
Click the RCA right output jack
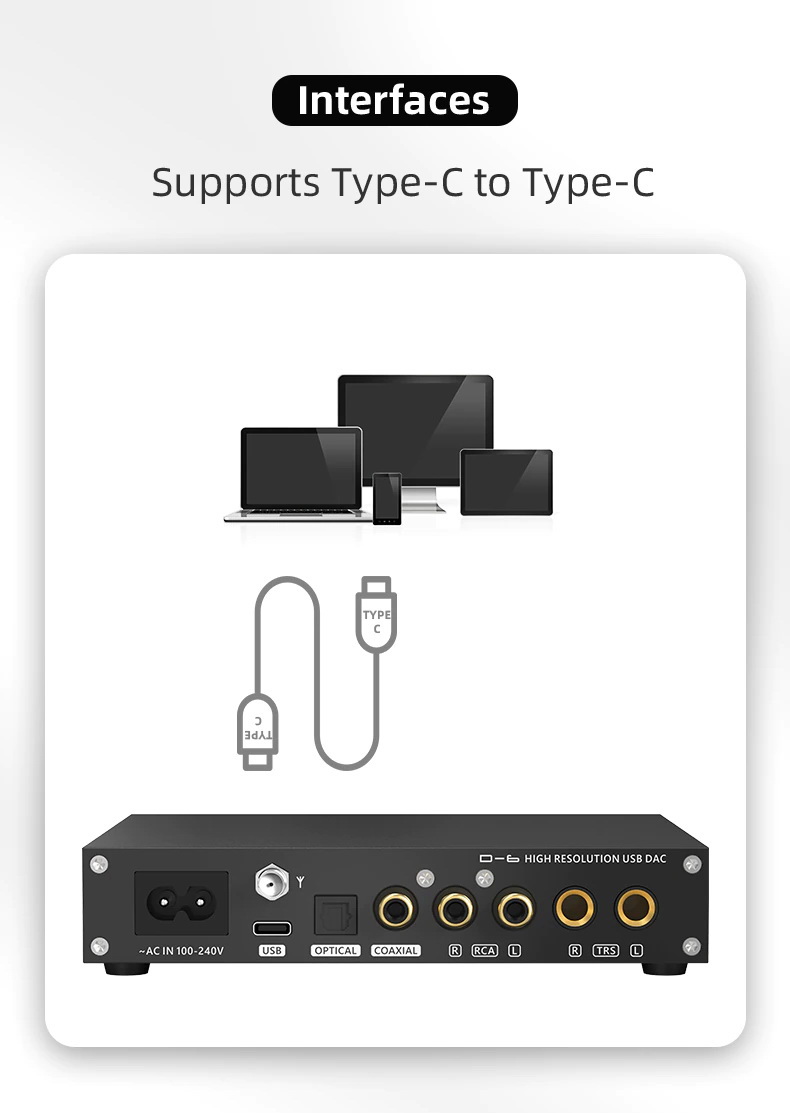click(x=454, y=909)
